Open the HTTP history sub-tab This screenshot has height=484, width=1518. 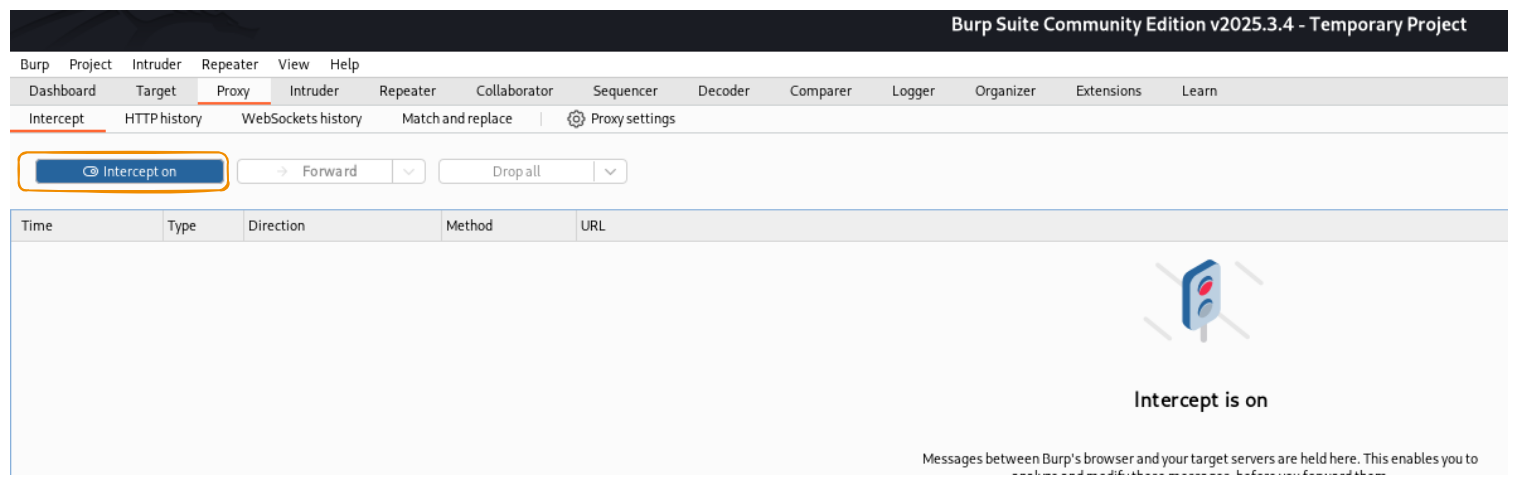pyautogui.click(x=163, y=119)
